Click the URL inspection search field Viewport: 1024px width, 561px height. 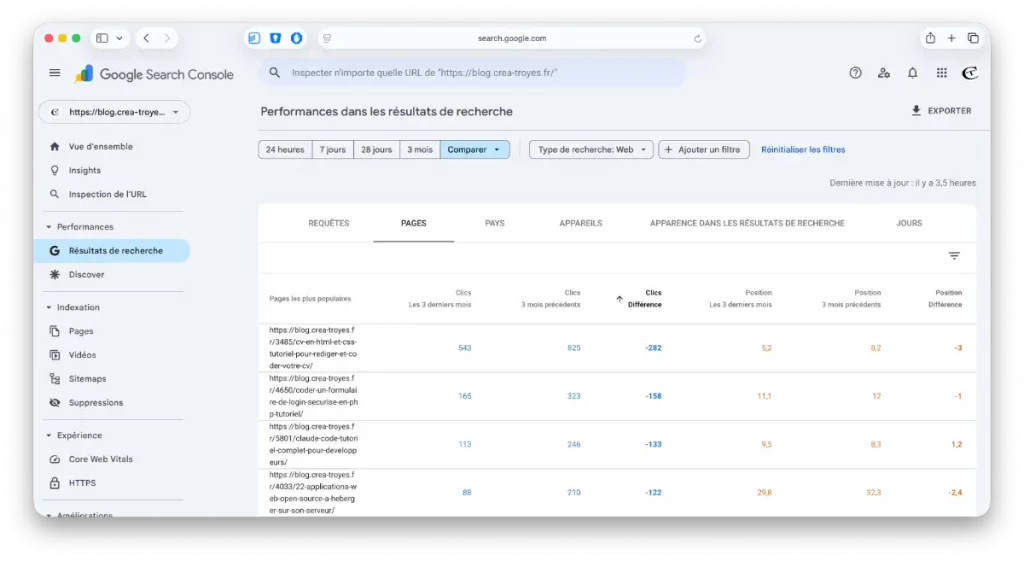pos(480,73)
